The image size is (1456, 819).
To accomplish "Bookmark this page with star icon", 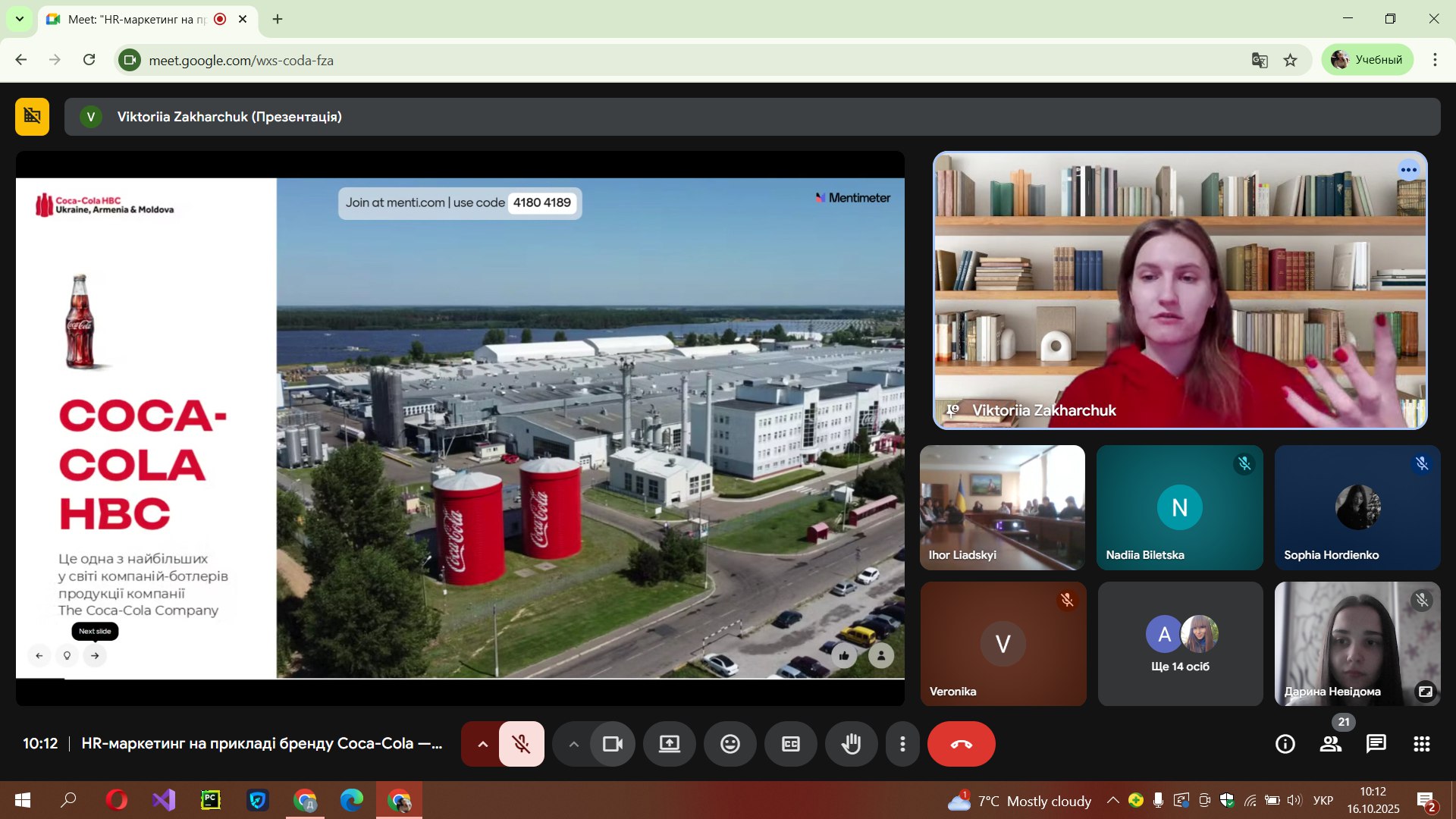I will (1290, 60).
